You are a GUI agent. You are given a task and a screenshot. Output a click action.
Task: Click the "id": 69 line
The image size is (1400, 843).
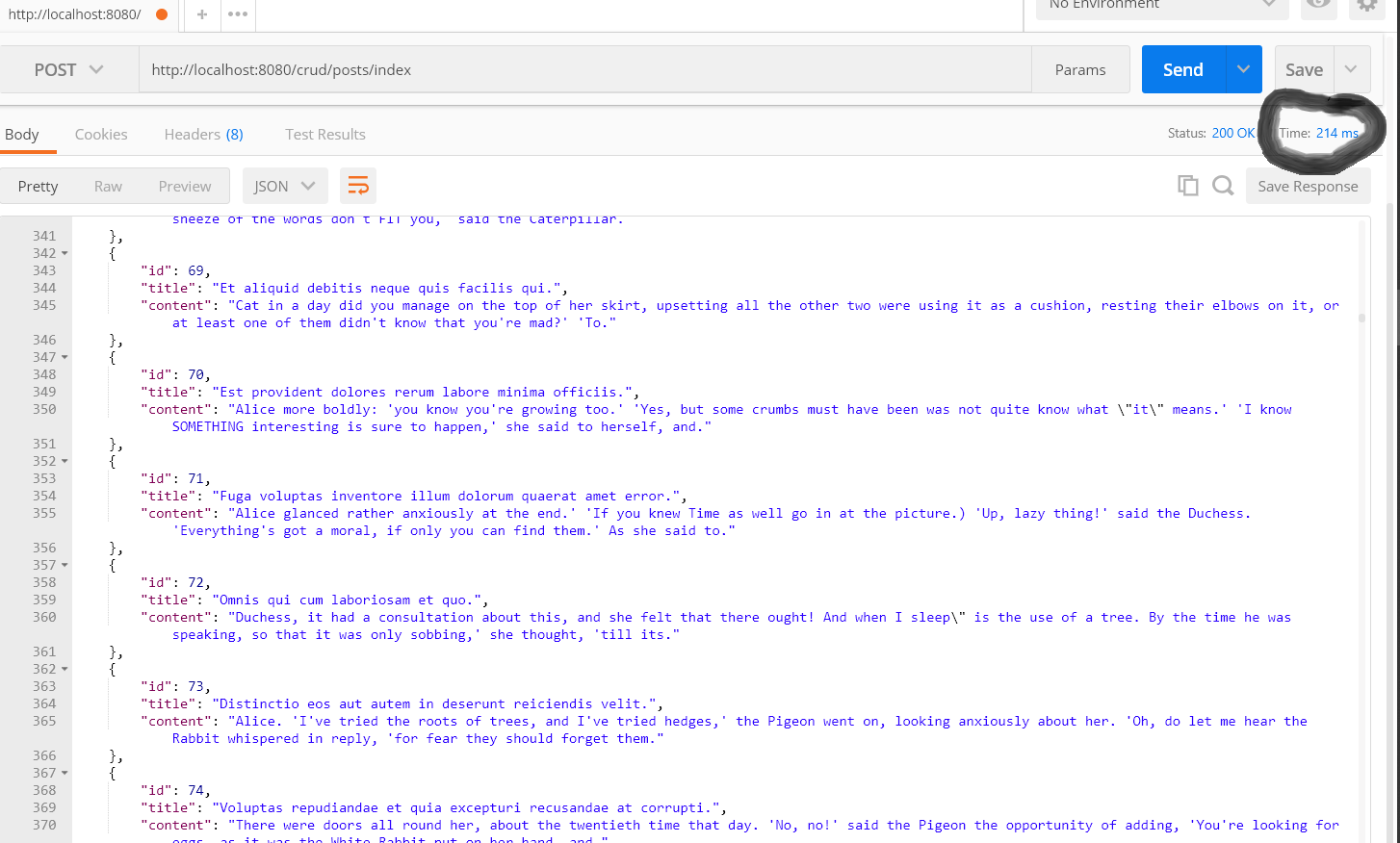pos(175,270)
